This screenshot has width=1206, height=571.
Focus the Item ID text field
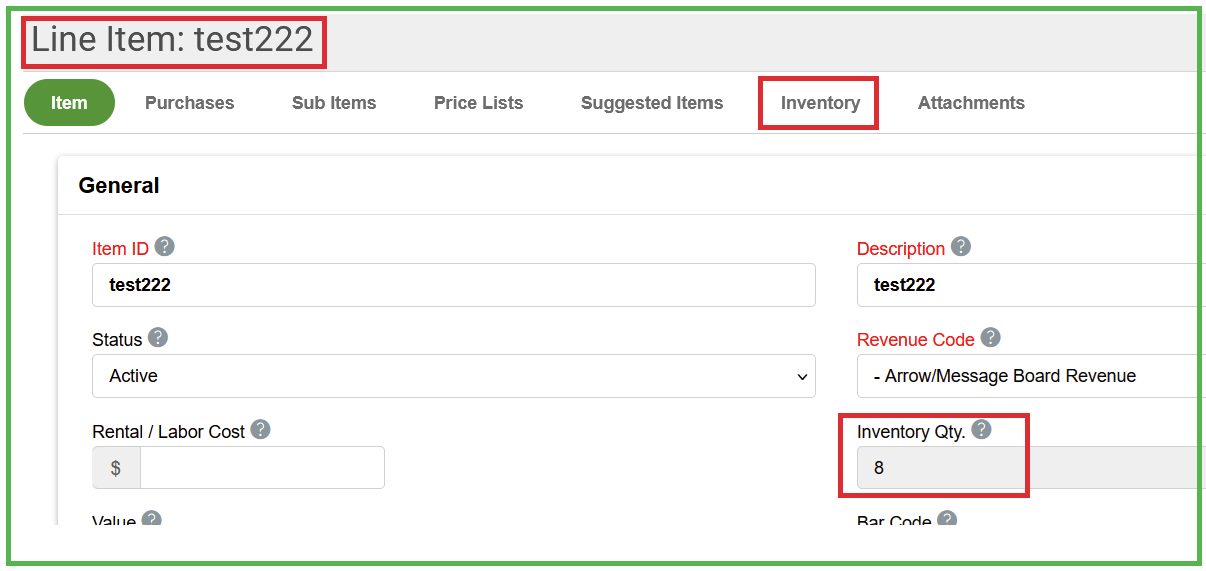click(x=454, y=285)
